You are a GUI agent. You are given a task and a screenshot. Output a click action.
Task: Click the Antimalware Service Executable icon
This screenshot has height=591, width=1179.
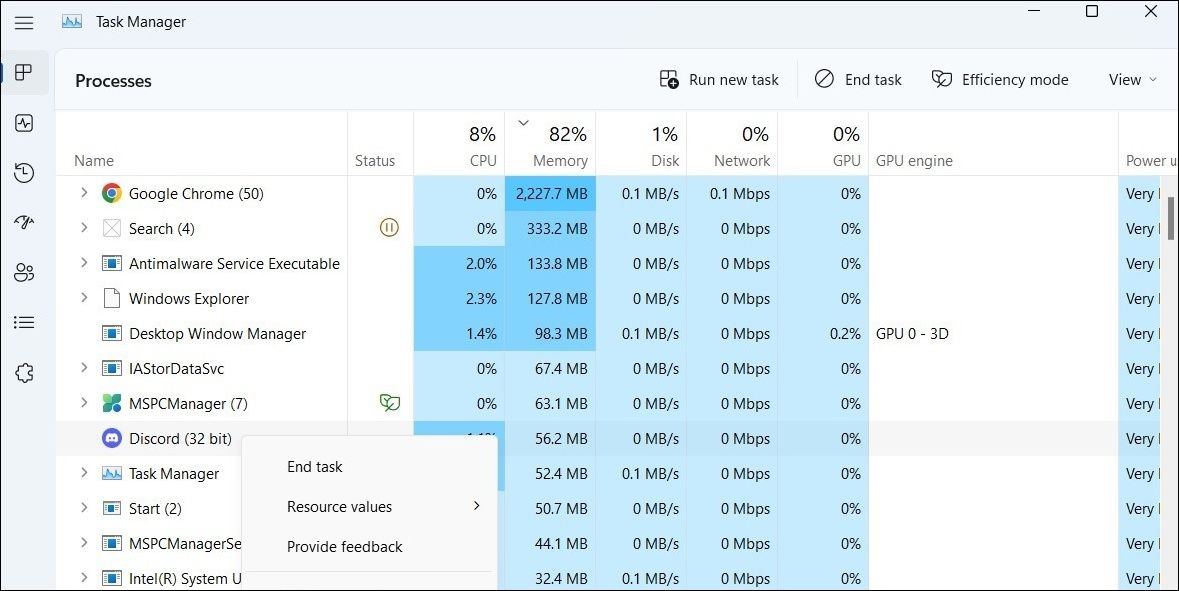(x=112, y=263)
